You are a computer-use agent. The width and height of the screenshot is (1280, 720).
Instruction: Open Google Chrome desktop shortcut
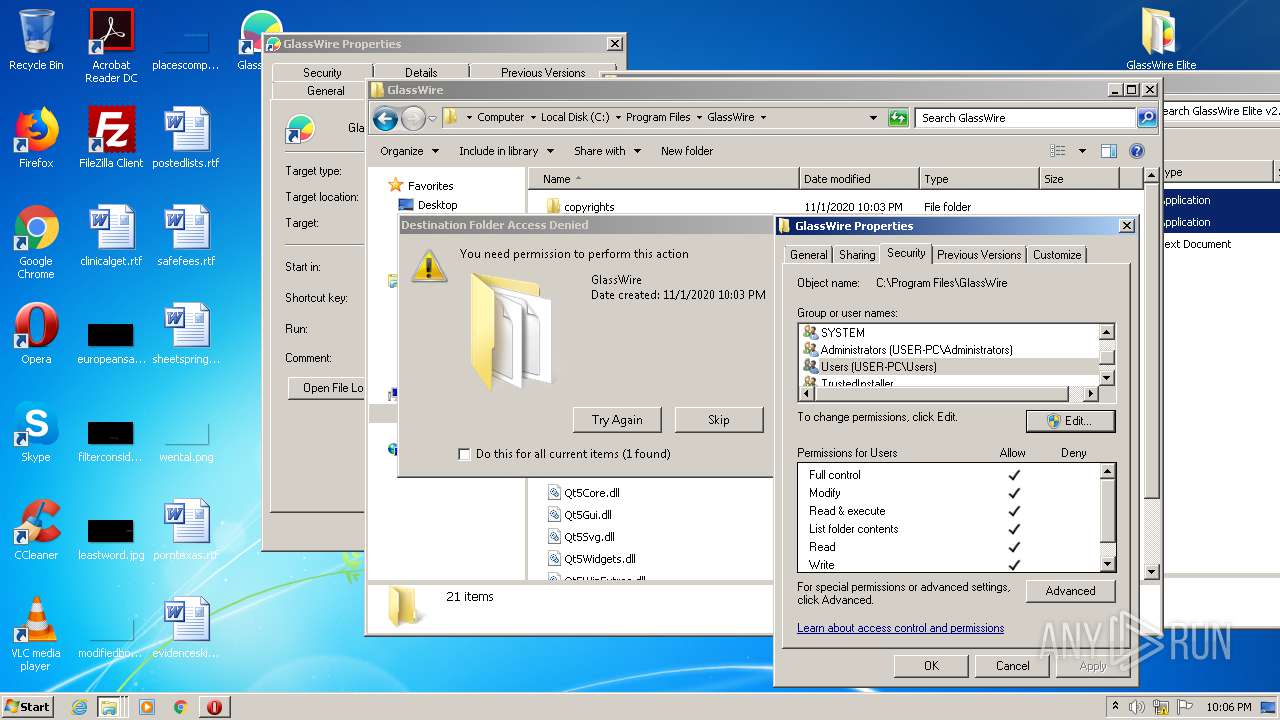pyautogui.click(x=36, y=242)
